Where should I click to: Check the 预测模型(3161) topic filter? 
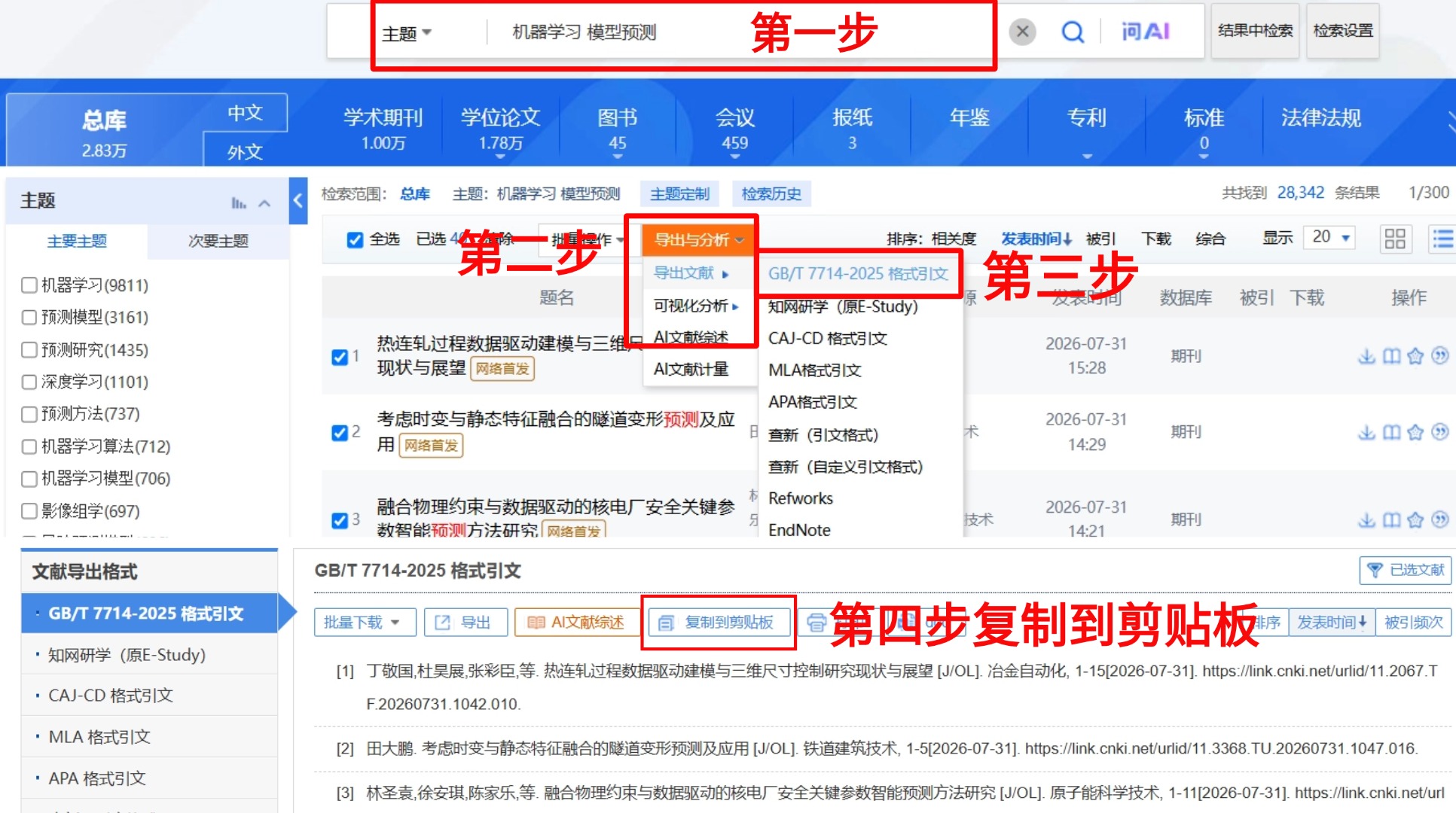click(29, 318)
